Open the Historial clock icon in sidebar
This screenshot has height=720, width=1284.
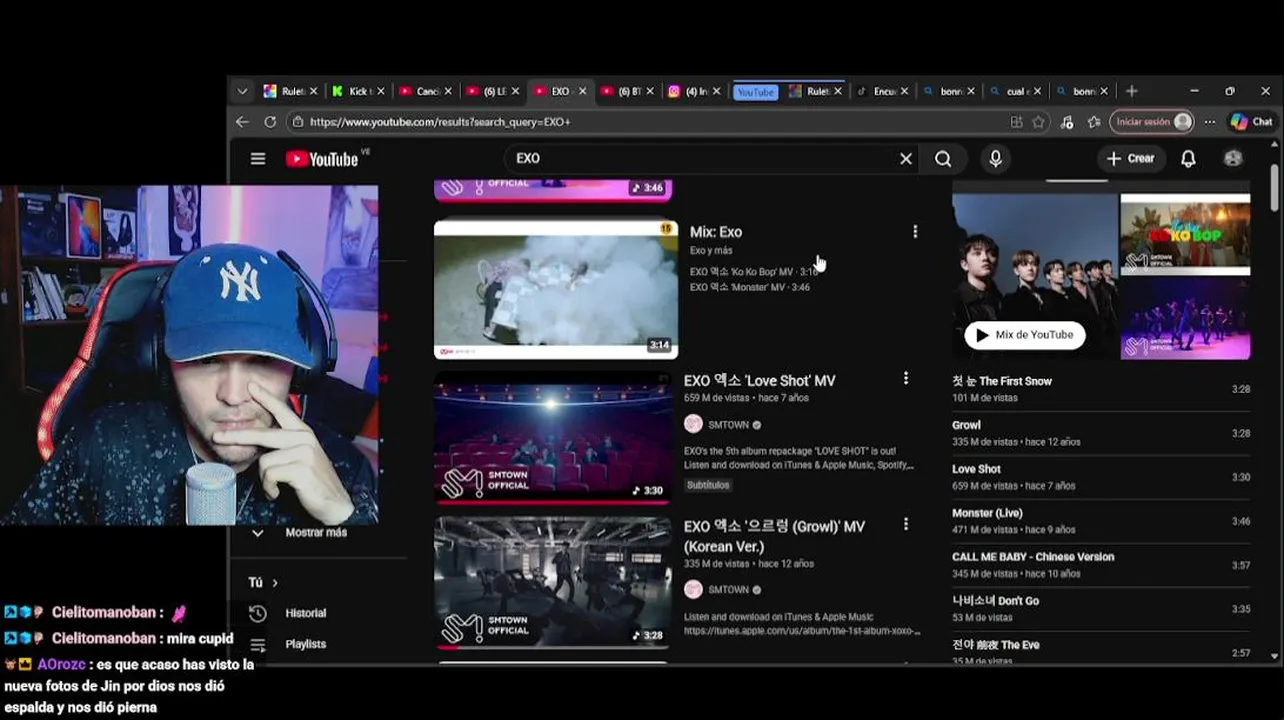click(x=258, y=613)
